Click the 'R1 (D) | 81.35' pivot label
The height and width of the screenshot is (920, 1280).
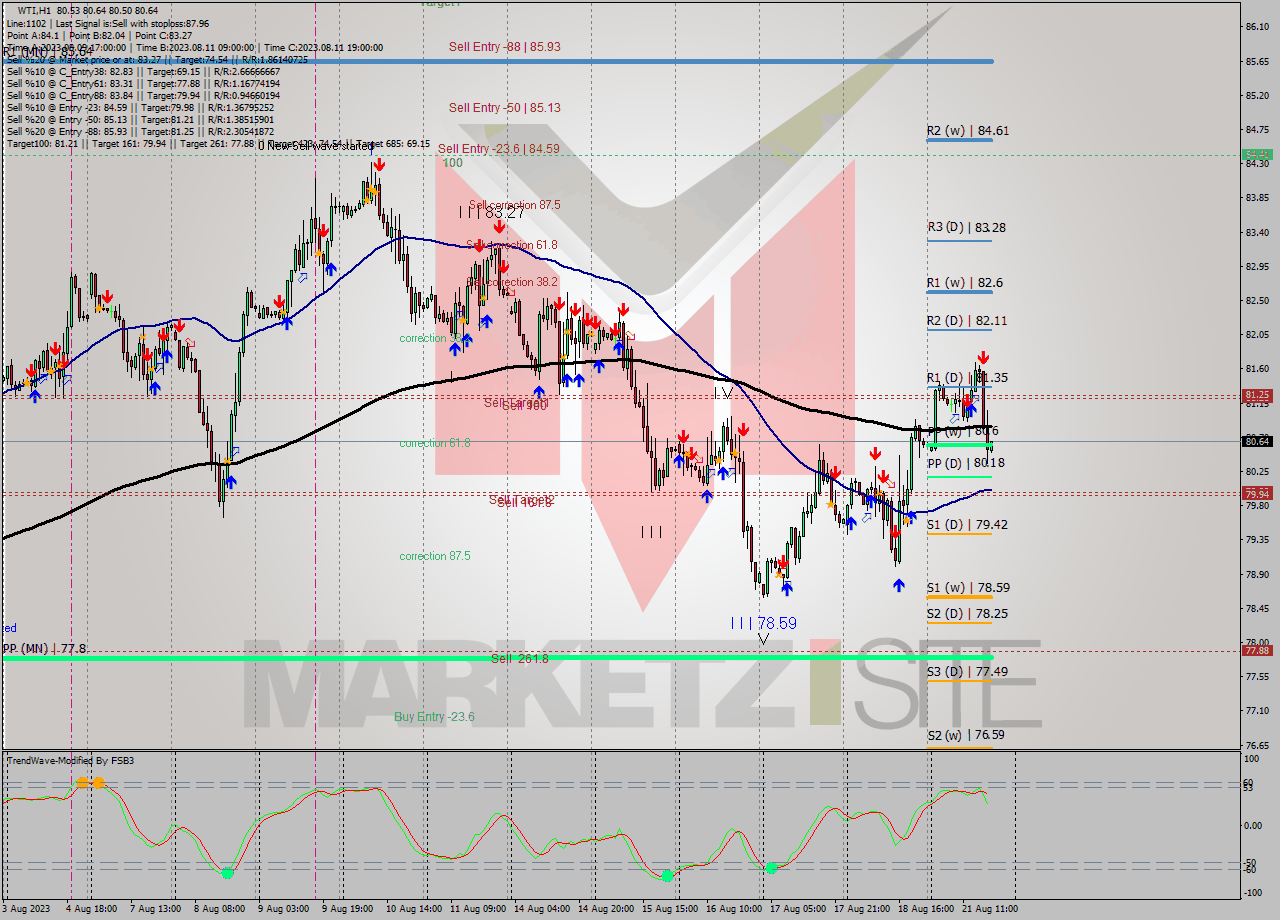click(966, 378)
